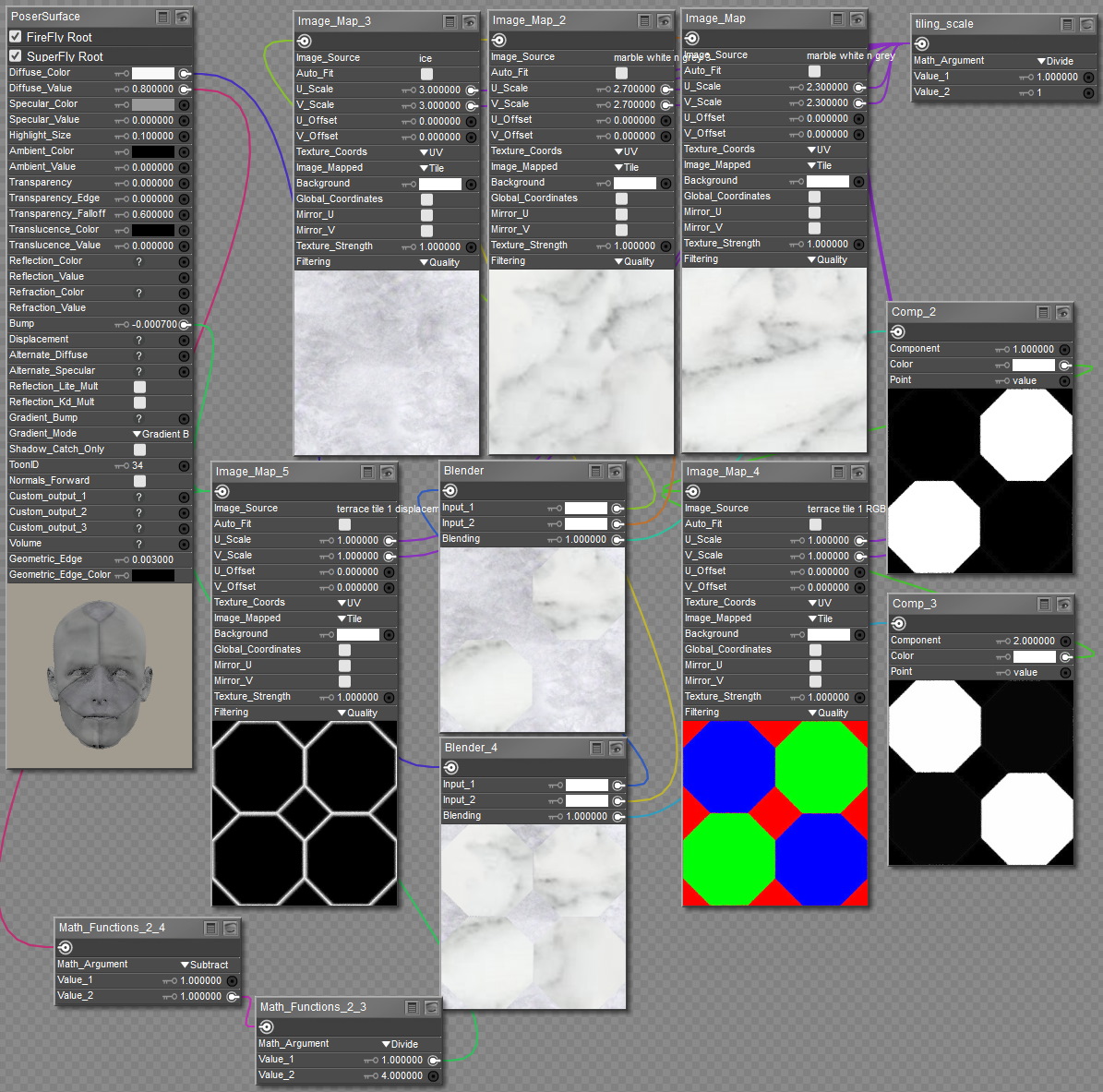The height and width of the screenshot is (1092, 1103).
Task: Click Image_Map_4 'terrace tile 1 RGB' source
Action: (845, 509)
